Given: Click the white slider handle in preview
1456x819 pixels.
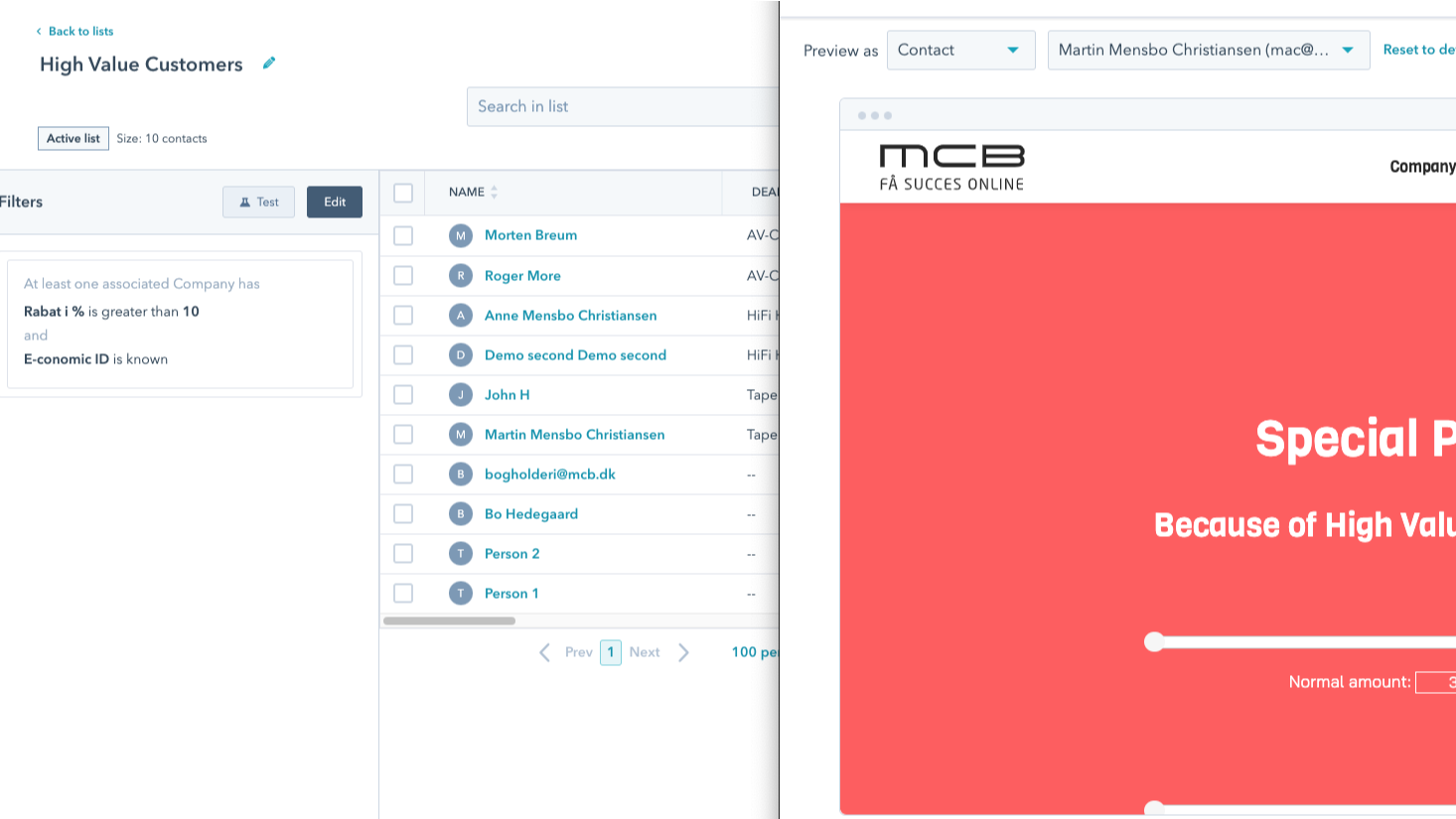Looking at the screenshot, I should coord(1153,642).
